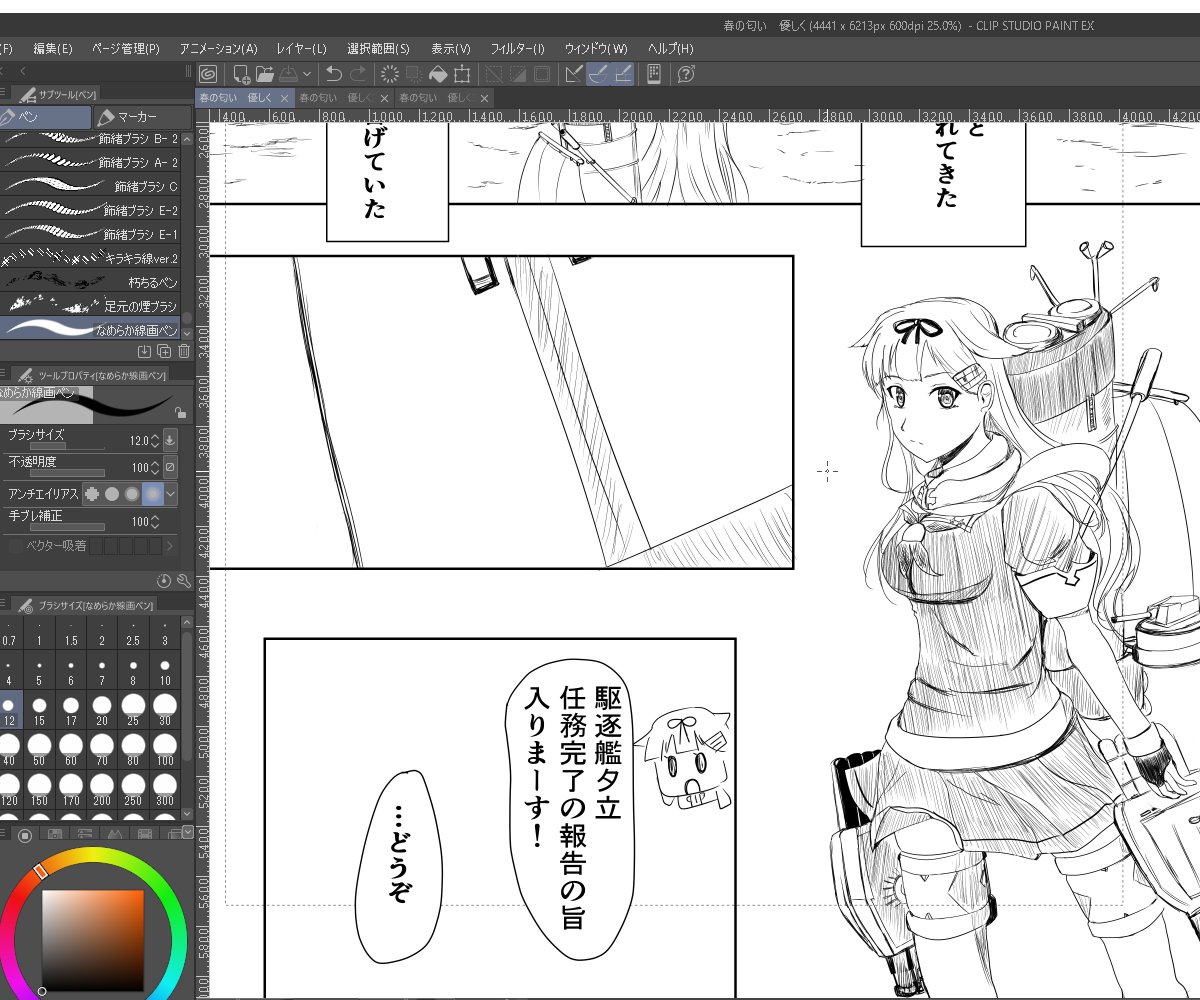The image size is (1200, 1000).
Task: Click the smartphone connection icon
Action: 654,73
